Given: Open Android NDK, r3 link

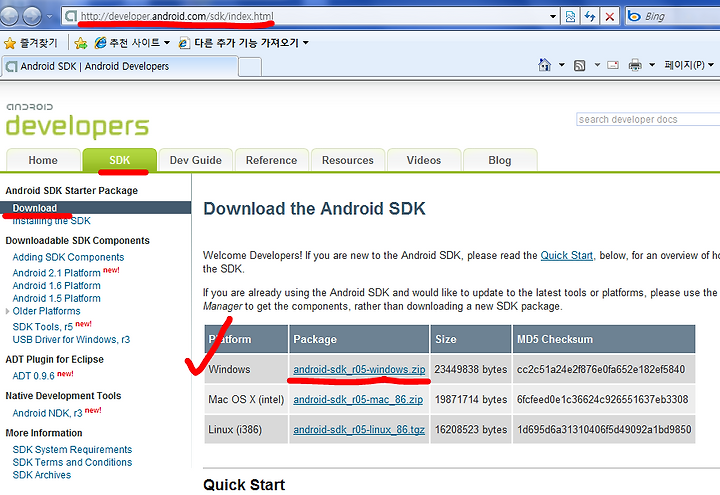Looking at the screenshot, I should [47, 413].
